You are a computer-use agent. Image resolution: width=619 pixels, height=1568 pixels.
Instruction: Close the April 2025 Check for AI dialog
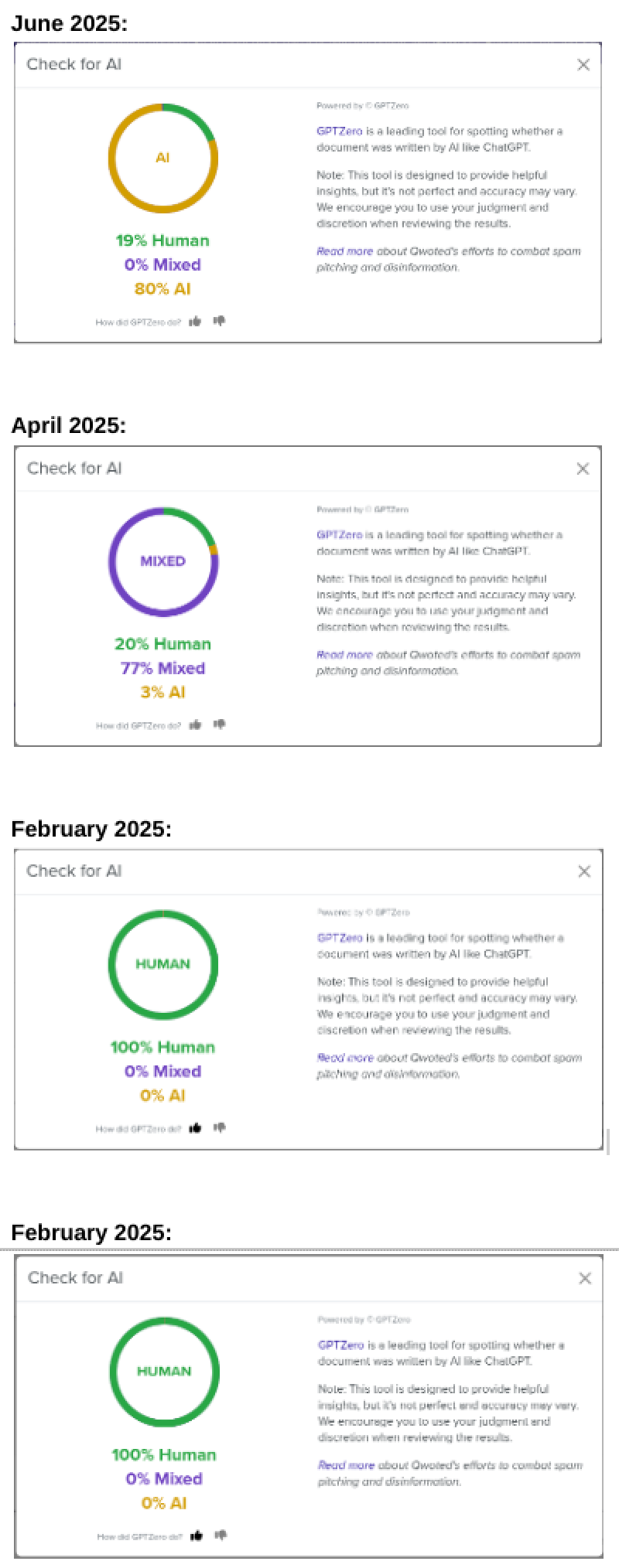(x=583, y=469)
